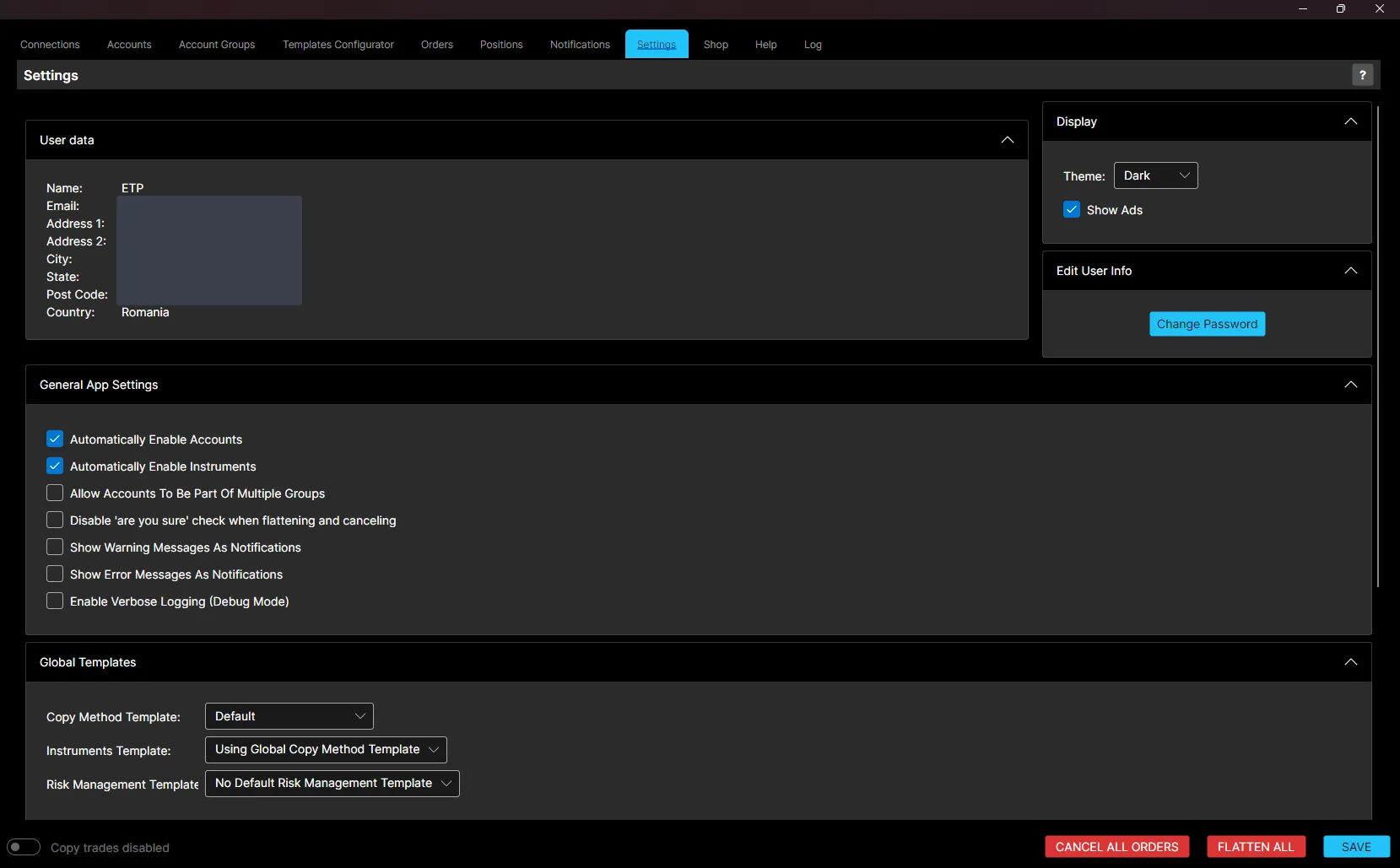Image resolution: width=1400 pixels, height=868 pixels.
Task: Click the FLATTEN ALL button
Action: click(1256, 847)
